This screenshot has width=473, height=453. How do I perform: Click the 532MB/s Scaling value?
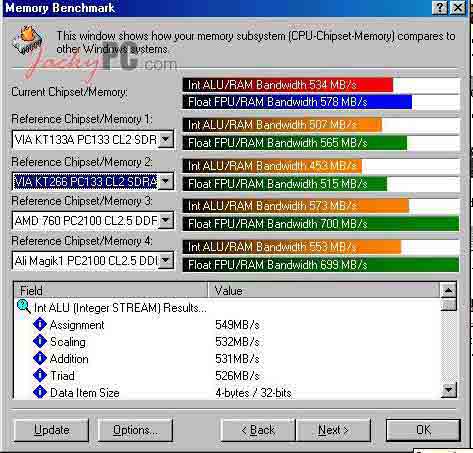point(237,342)
